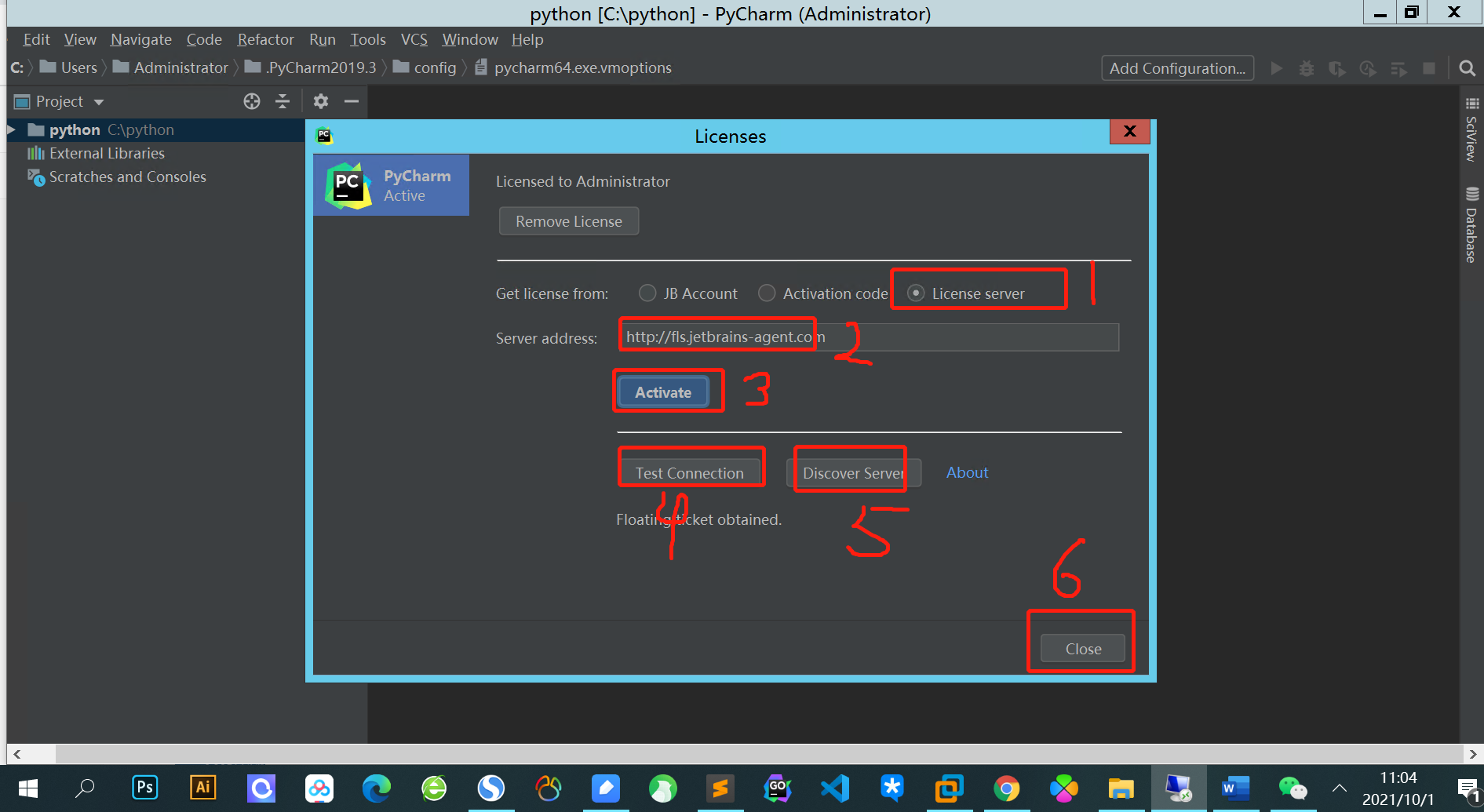Click the locate target icon in Project panel
Image resolution: width=1484 pixels, height=812 pixels.
pyautogui.click(x=252, y=101)
